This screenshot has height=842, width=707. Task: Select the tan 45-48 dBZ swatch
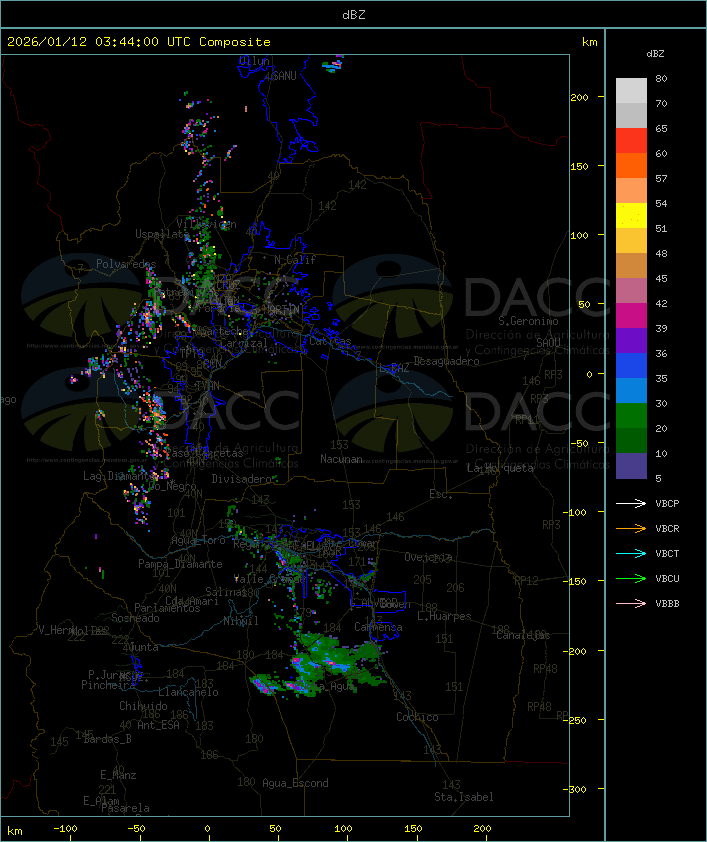tap(631, 266)
